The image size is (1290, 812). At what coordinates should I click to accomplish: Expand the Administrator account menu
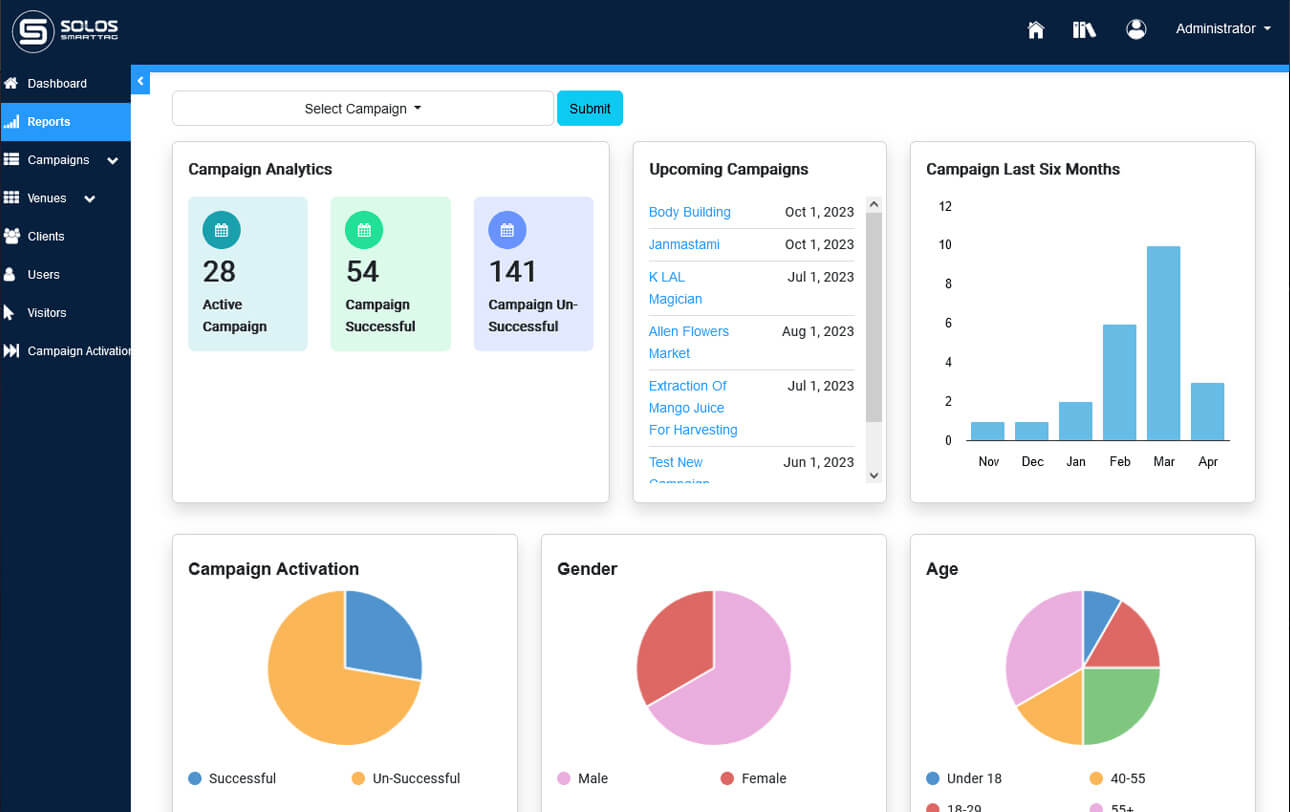pos(1223,29)
